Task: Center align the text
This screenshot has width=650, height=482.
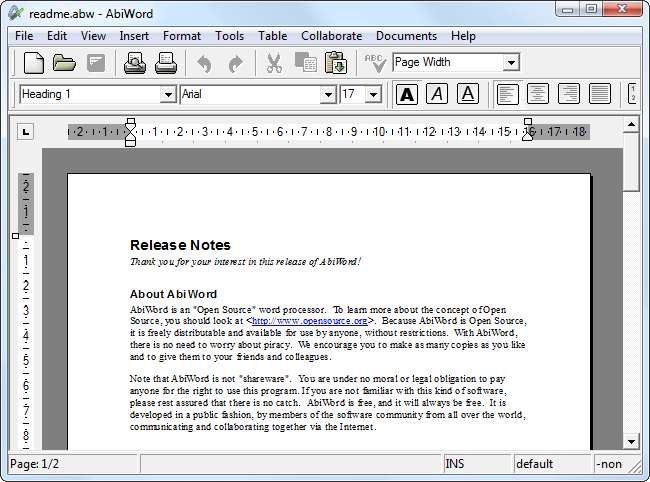Action: 538,94
